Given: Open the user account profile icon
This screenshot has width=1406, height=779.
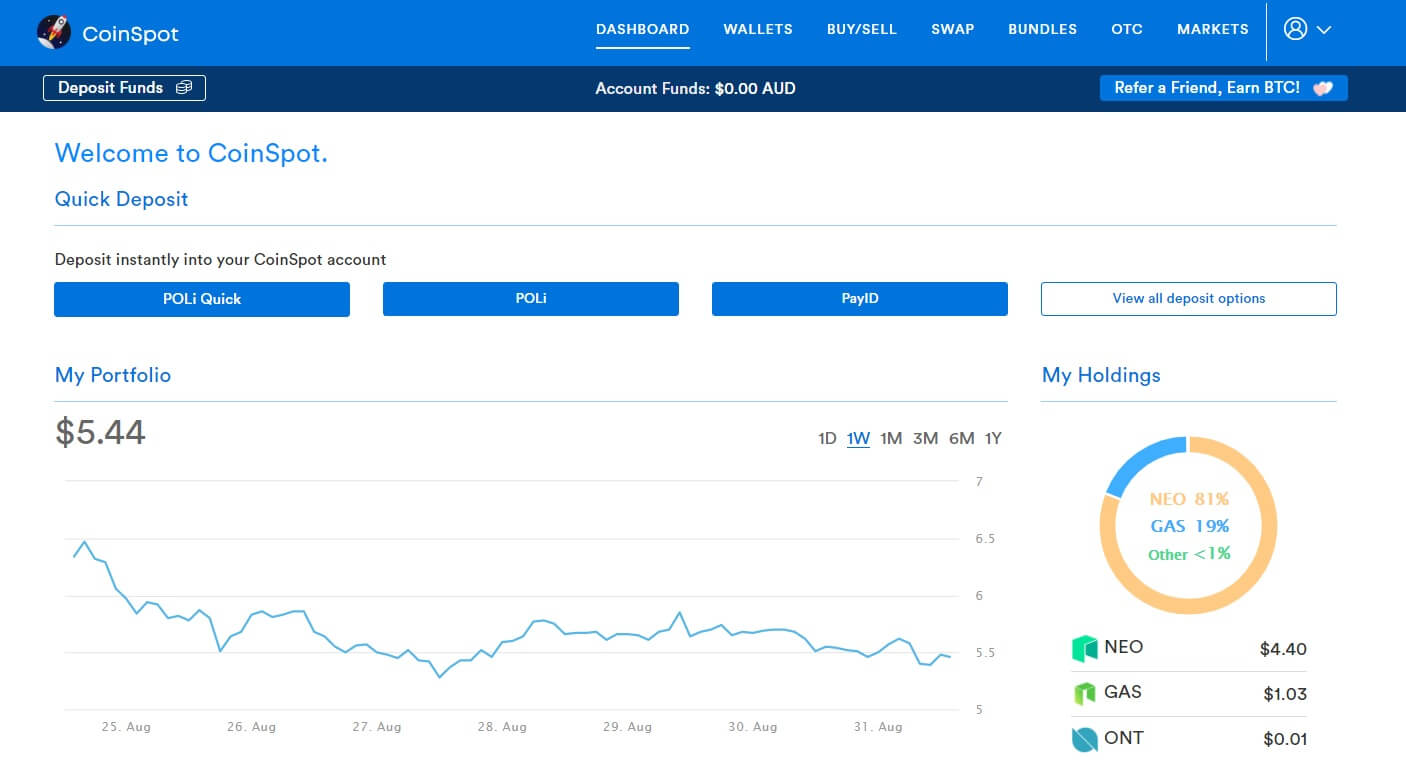Looking at the screenshot, I should pyautogui.click(x=1295, y=29).
